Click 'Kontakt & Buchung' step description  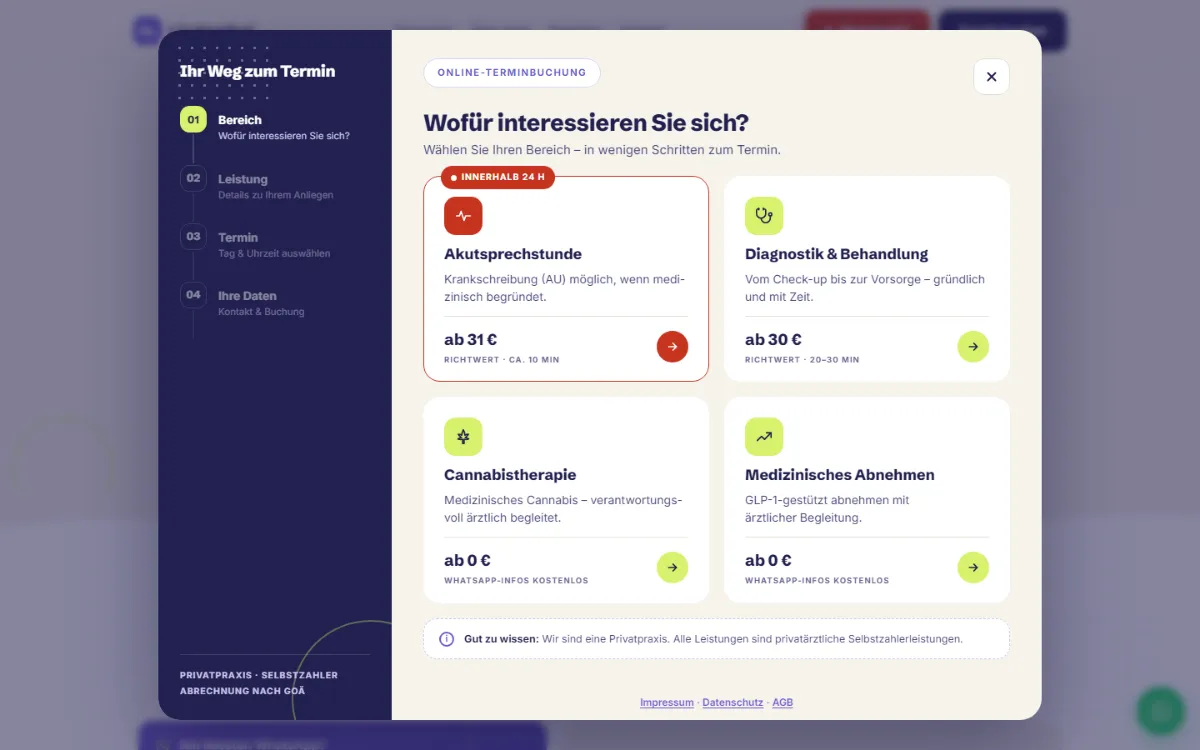(261, 311)
